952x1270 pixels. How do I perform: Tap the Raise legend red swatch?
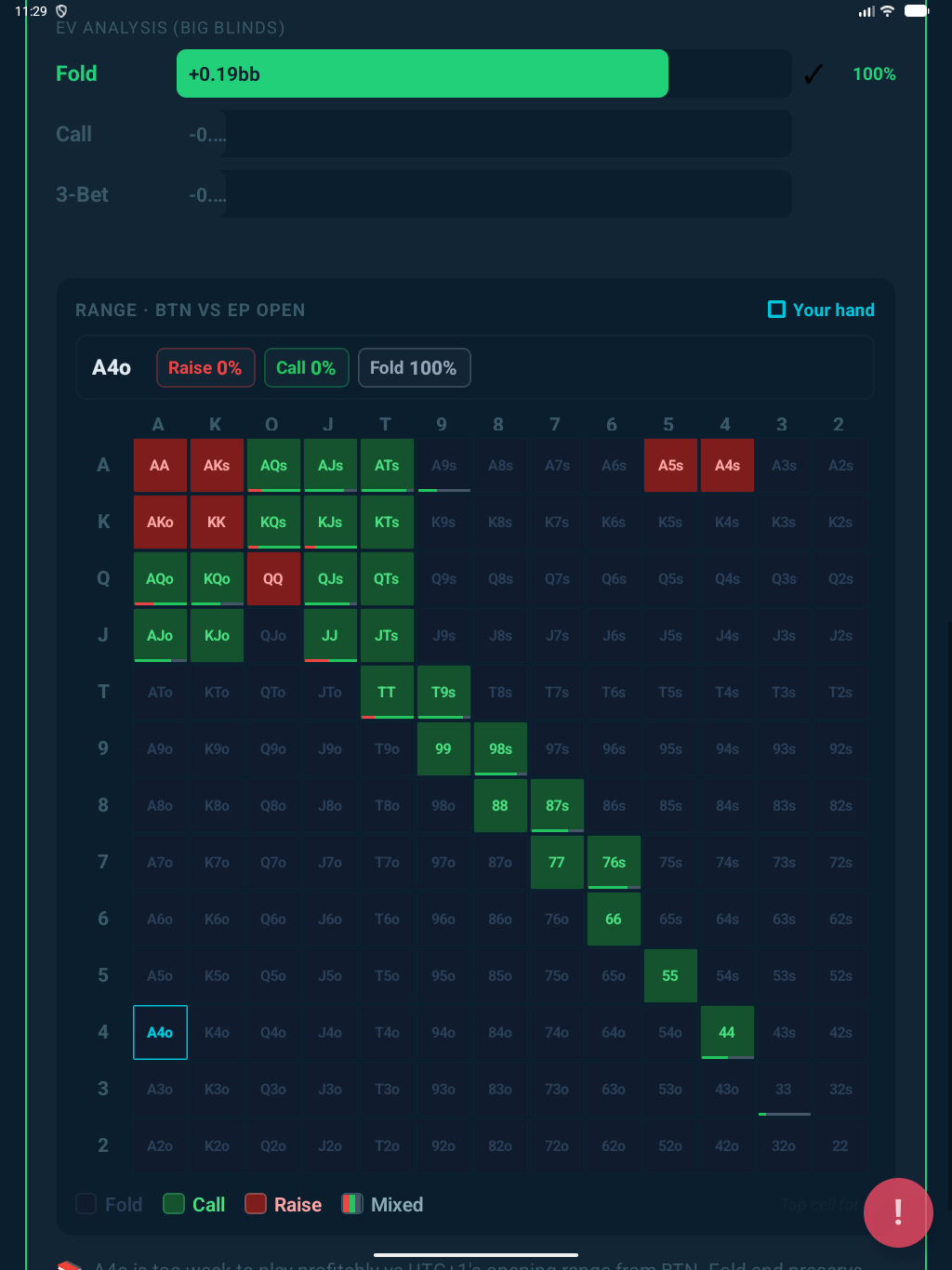tap(256, 1204)
